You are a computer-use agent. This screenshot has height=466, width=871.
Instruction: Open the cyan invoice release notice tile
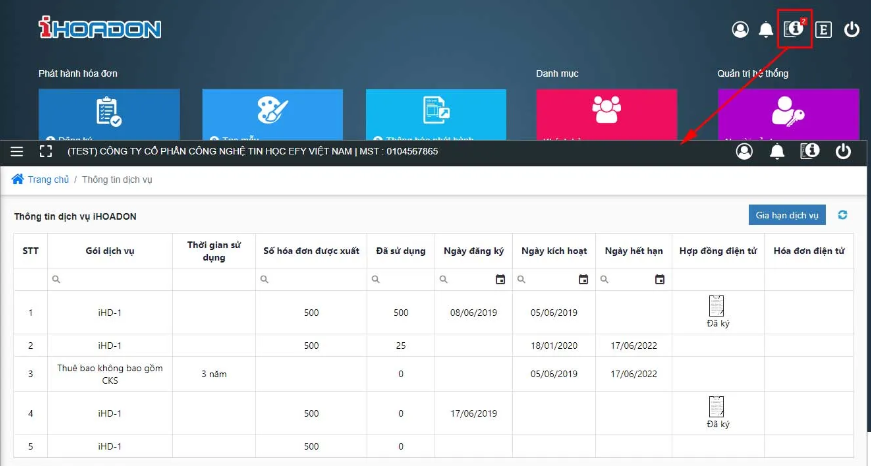[x=436, y=114]
